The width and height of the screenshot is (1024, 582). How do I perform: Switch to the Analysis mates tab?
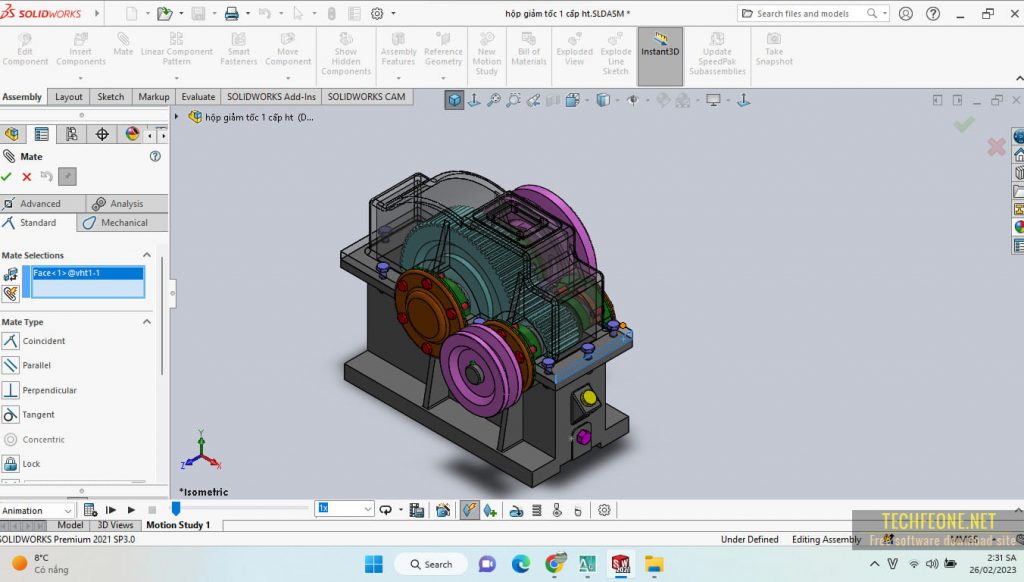pyautogui.click(x=127, y=204)
